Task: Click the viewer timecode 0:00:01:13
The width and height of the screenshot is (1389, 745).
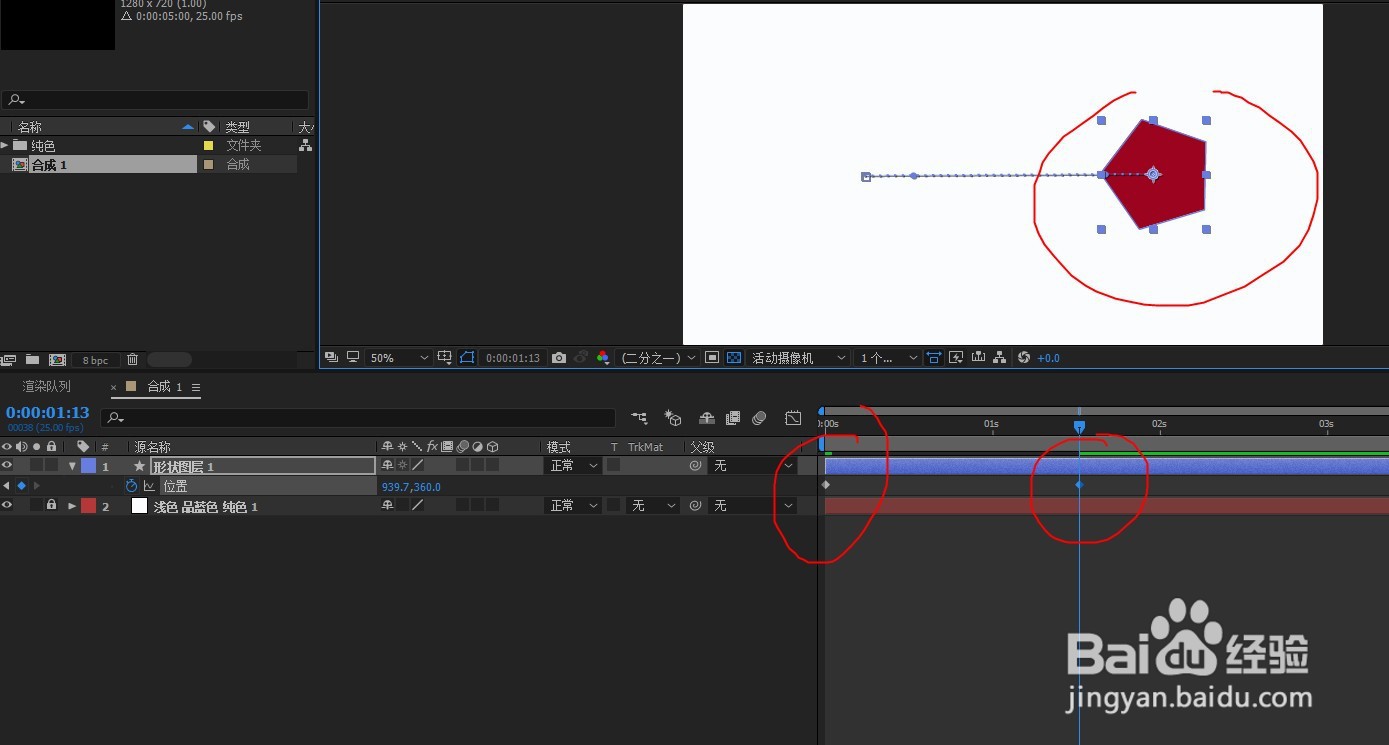Action: 513,358
